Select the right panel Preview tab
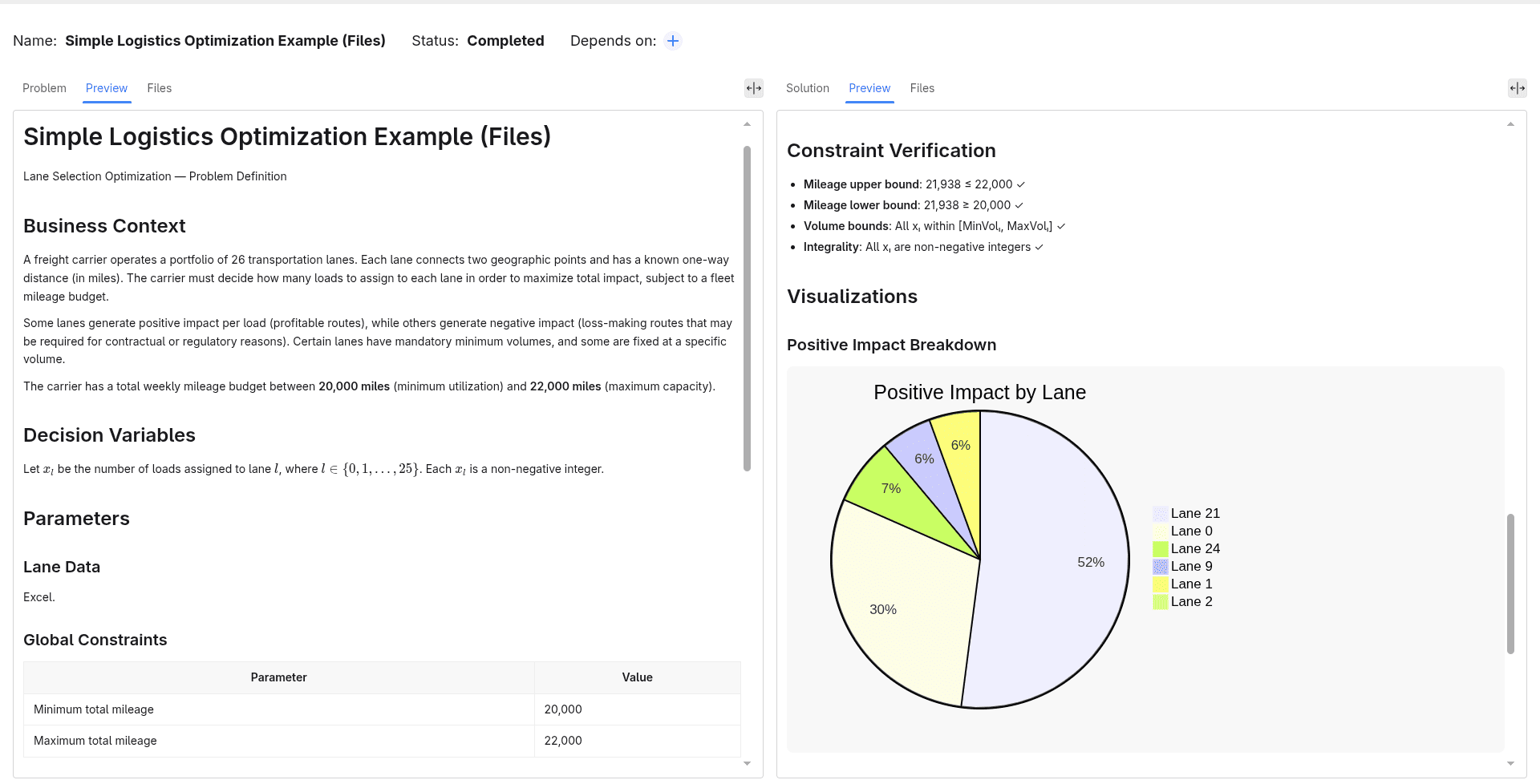1540x784 pixels. point(869,88)
